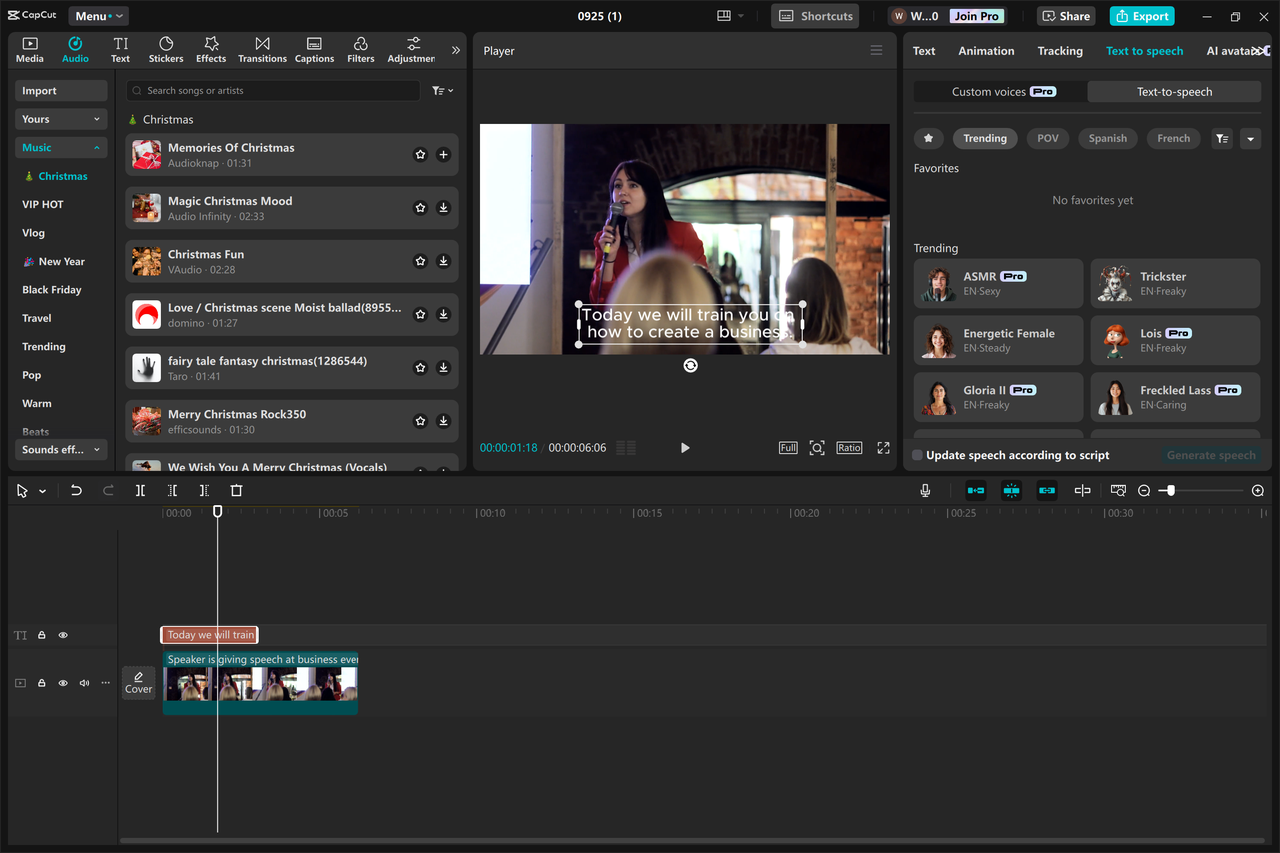Enable Update speech according to script checkbox

tap(917, 455)
